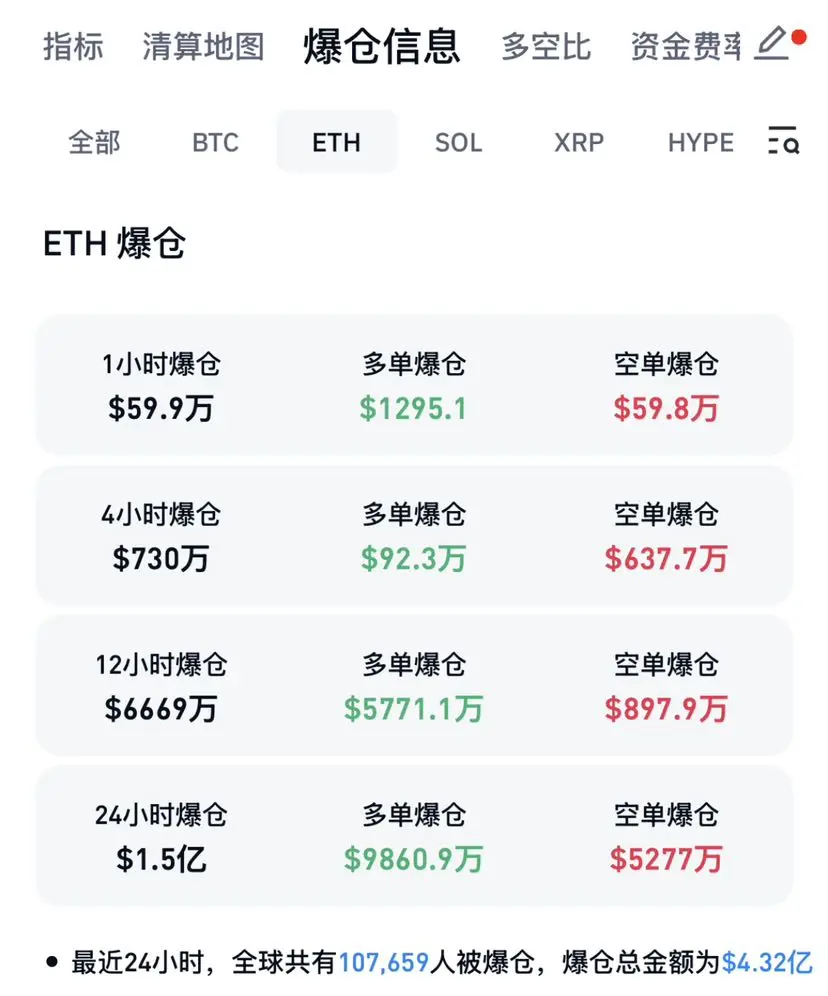
Task: Tap the 24小时 空单爆仓 $5277万 value
Action: pos(666,859)
